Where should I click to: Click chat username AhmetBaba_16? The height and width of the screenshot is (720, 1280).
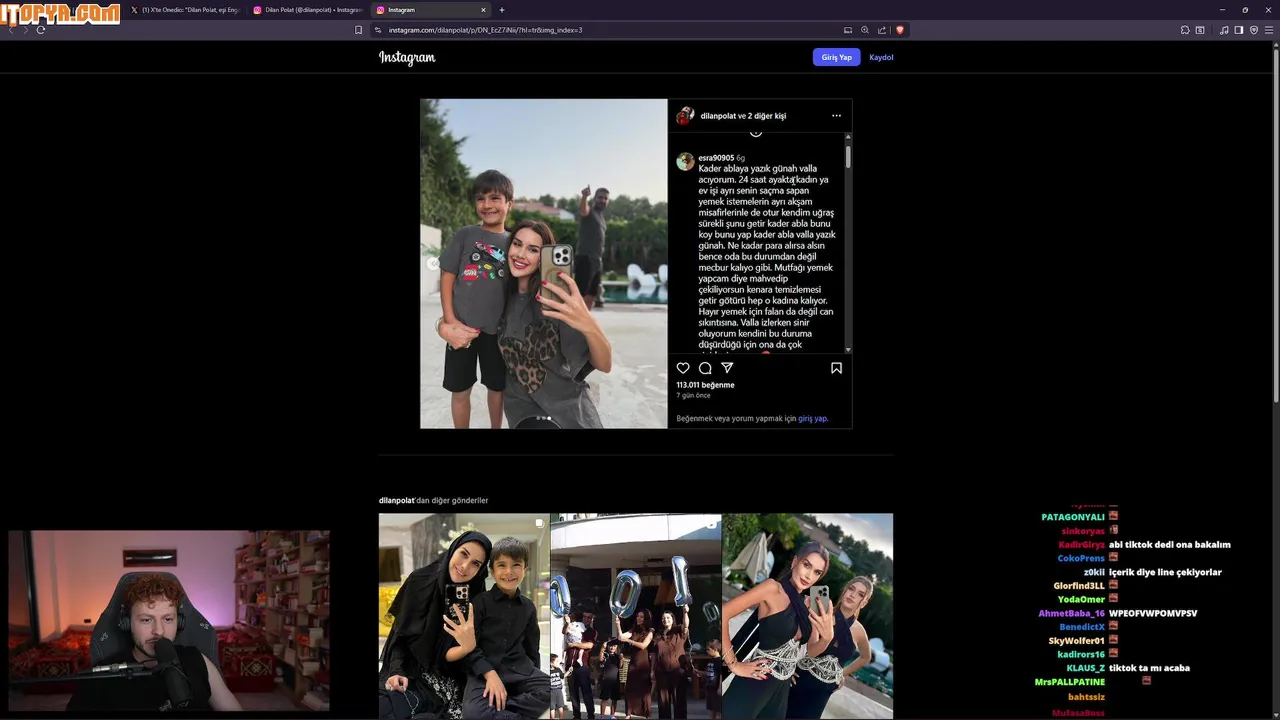(1071, 613)
